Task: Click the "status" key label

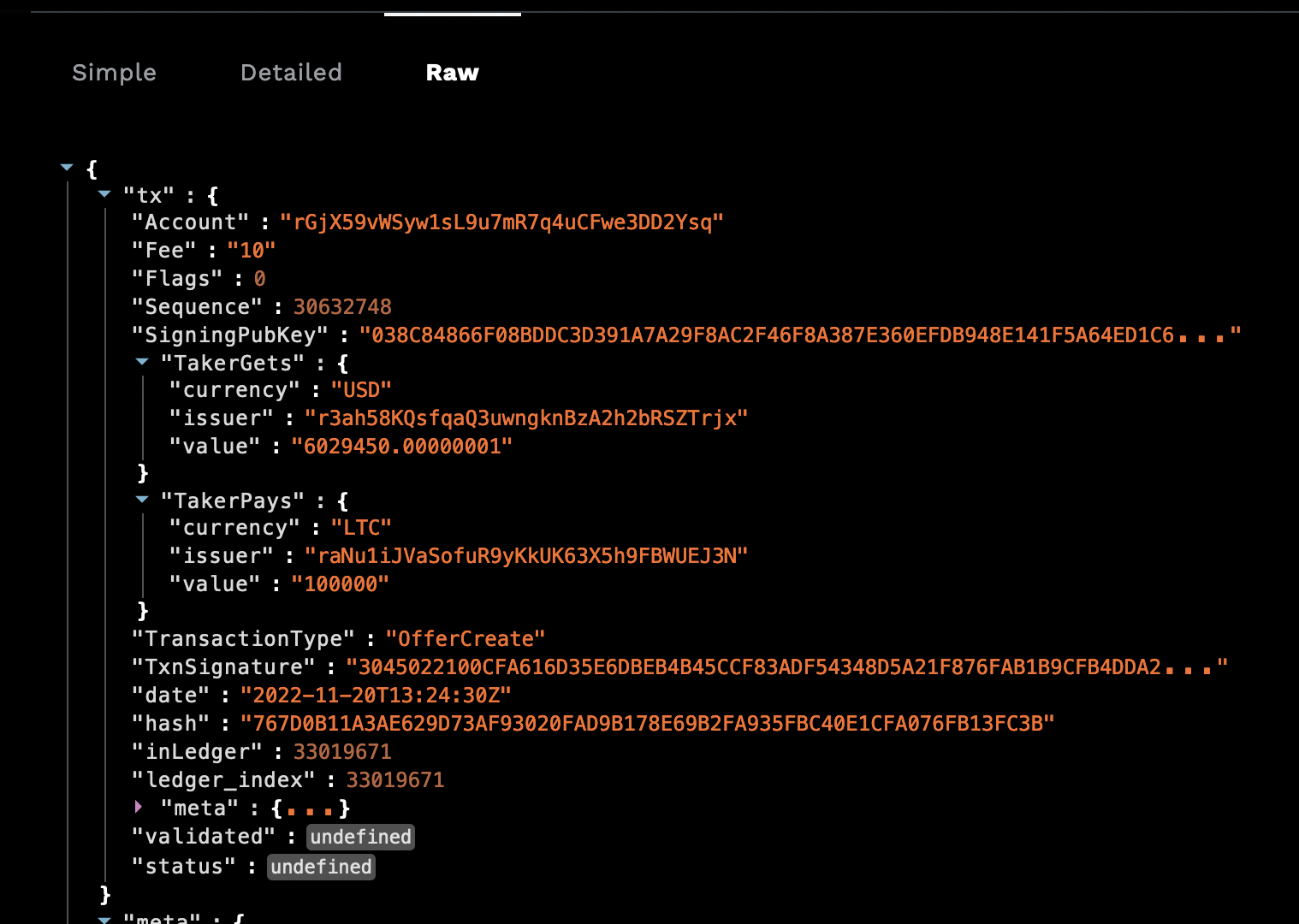Action: tap(184, 867)
